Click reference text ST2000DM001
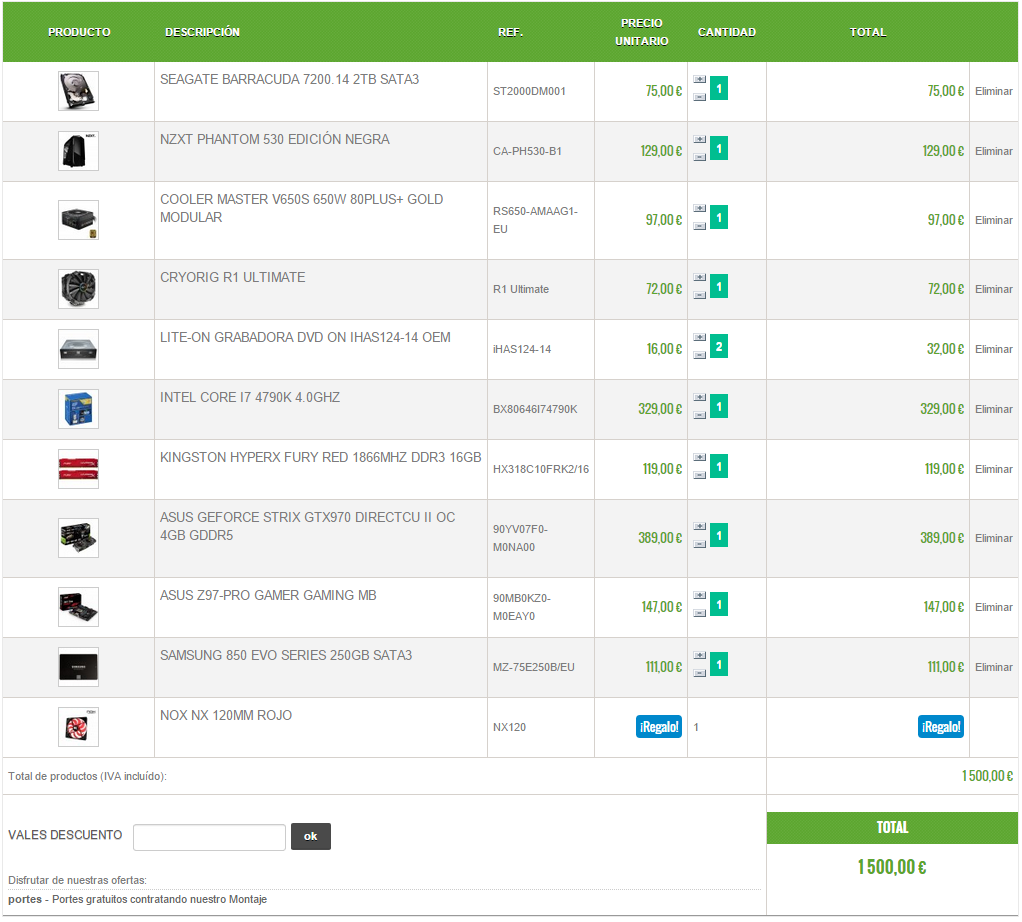This screenshot has height=922, width=1022. point(529,91)
